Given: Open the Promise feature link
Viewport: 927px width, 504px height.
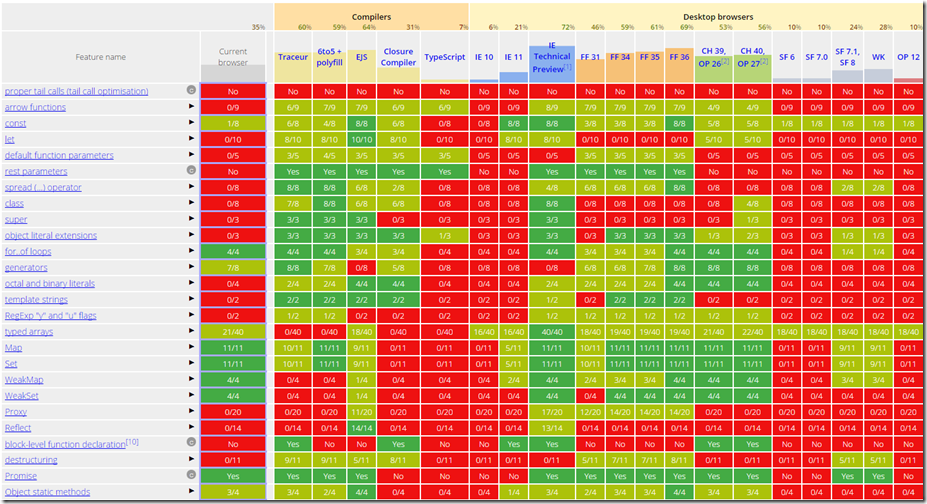Looking at the screenshot, I should (21, 476).
